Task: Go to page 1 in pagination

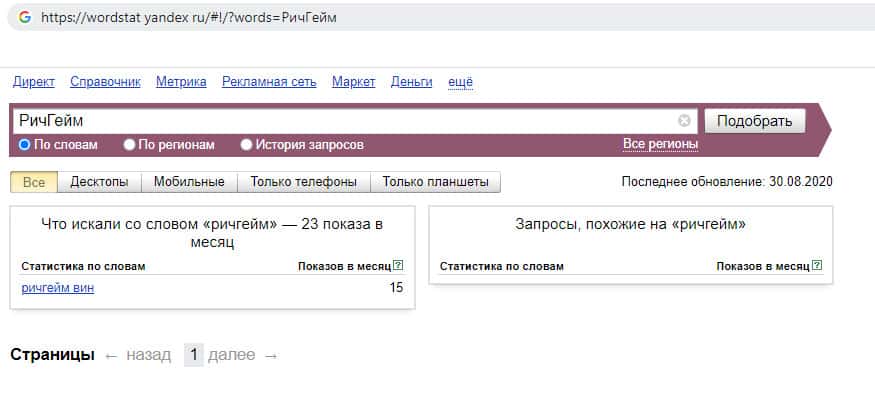Action: (x=194, y=355)
